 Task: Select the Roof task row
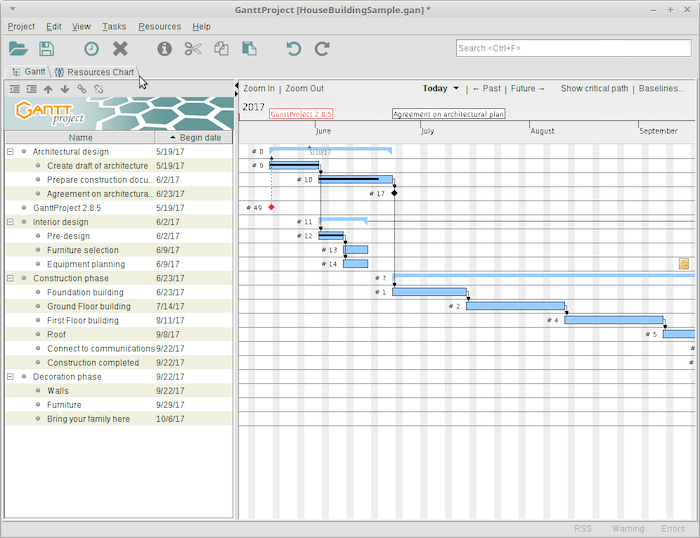click(119, 334)
